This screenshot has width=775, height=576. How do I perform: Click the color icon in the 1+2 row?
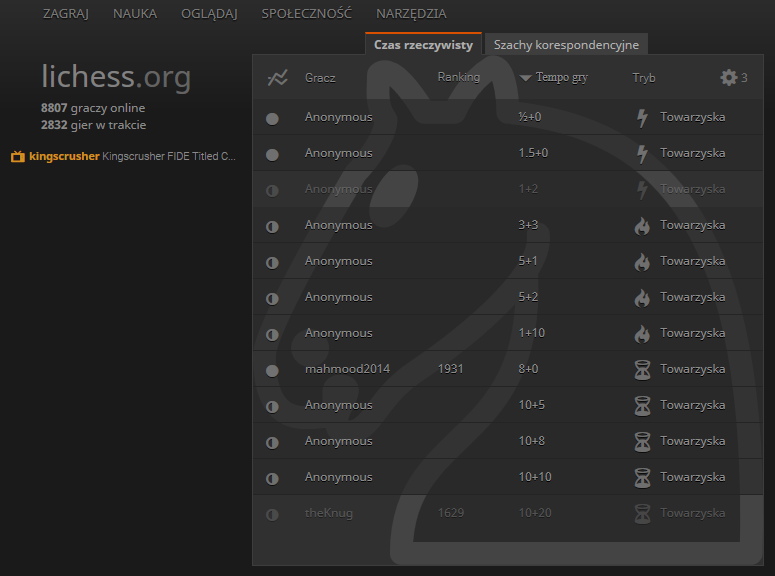272,191
